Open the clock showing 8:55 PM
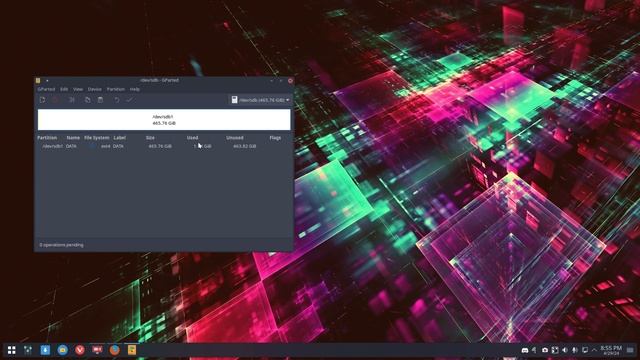This screenshot has height=360, width=640. pyautogui.click(x=611, y=350)
